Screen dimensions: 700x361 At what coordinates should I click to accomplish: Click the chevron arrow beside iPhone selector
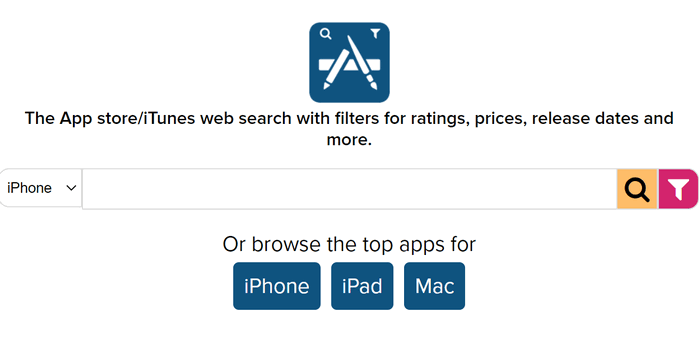(71, 188)
